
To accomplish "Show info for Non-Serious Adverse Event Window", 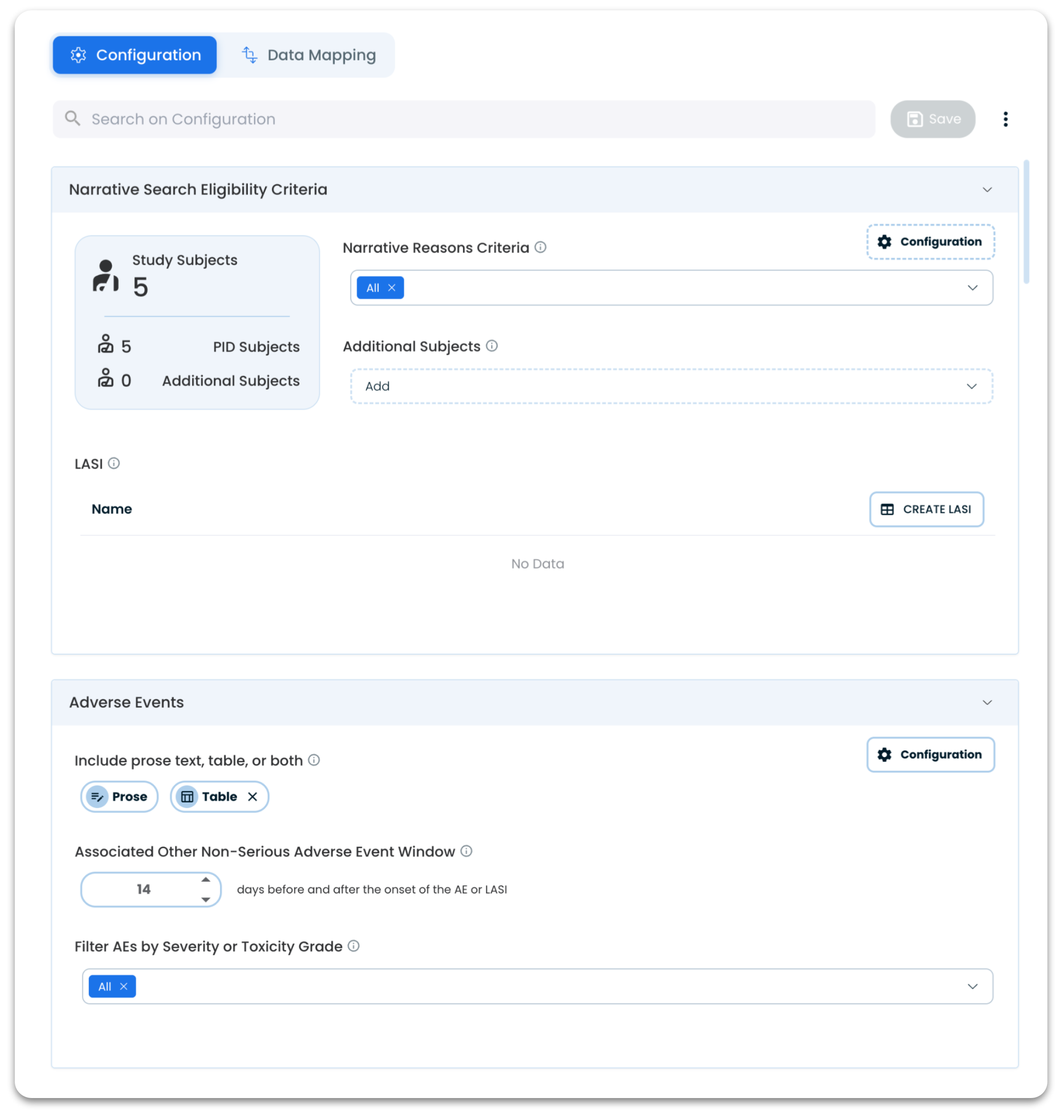I will [x=466, y=851].
